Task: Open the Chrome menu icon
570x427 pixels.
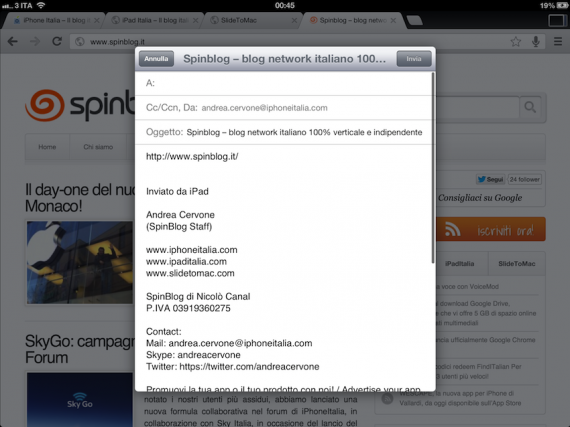Action: 558,42
